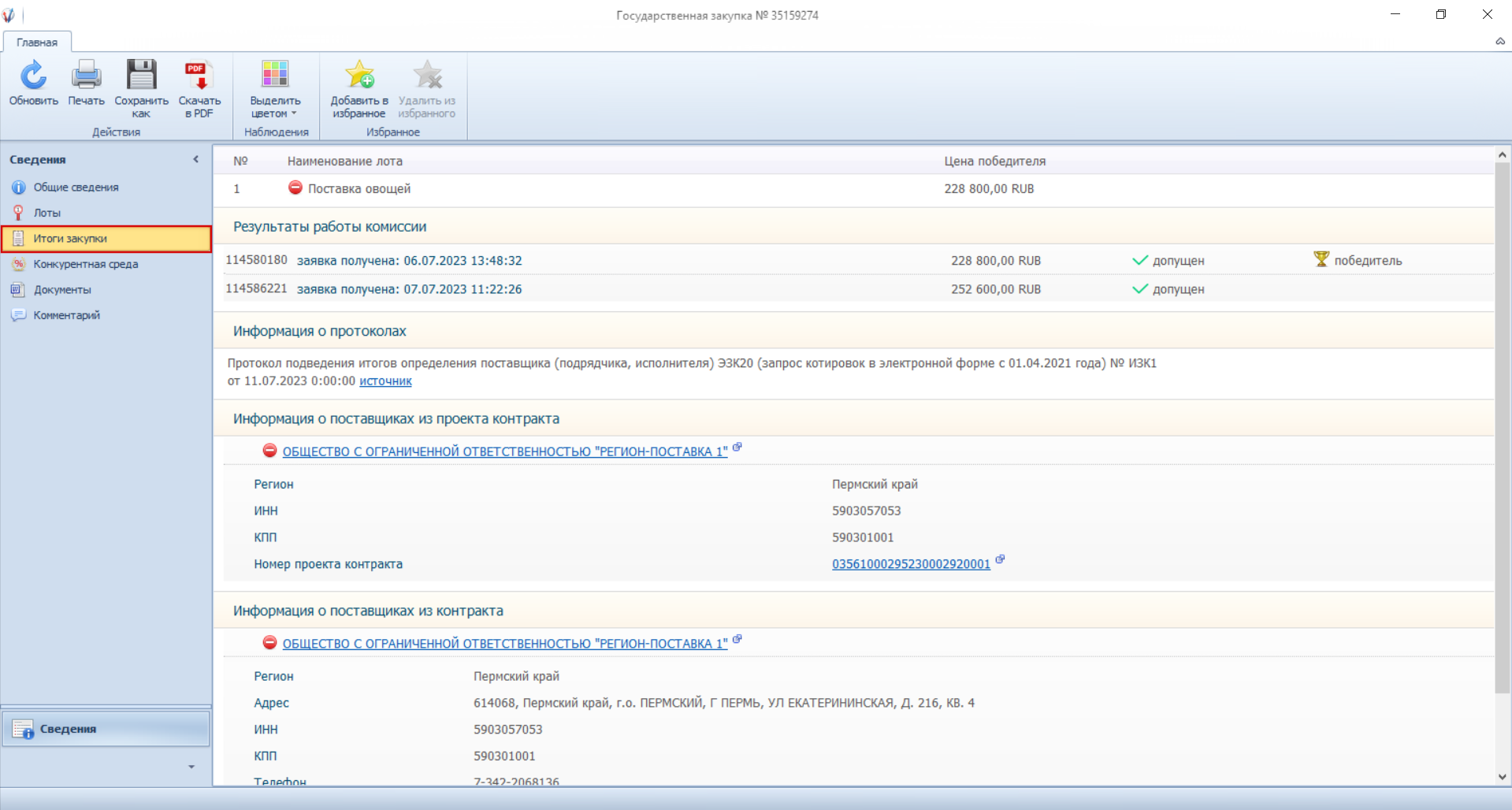This screenshot has height=810, width=1512.
Task: Click external-link icon by contract supplier name
Action: (737, 639)
